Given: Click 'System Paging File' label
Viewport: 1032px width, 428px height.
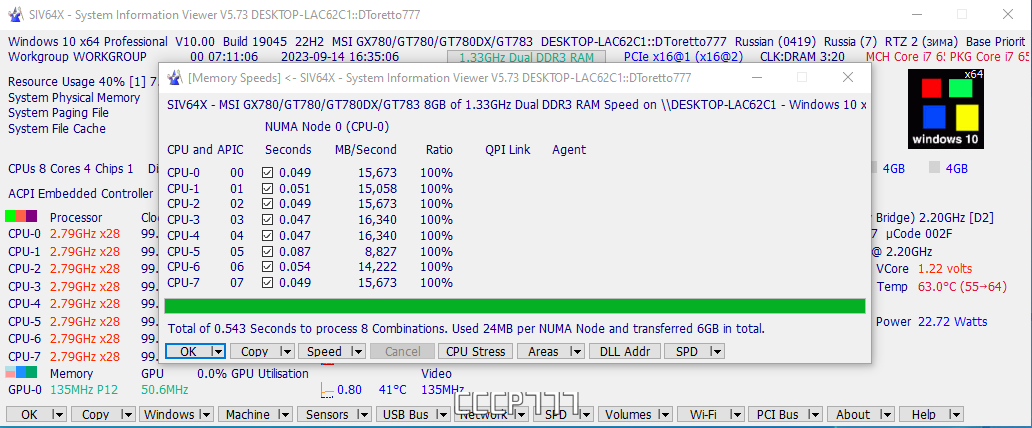Looking at the screenshot, I should (x=58, y=113).
